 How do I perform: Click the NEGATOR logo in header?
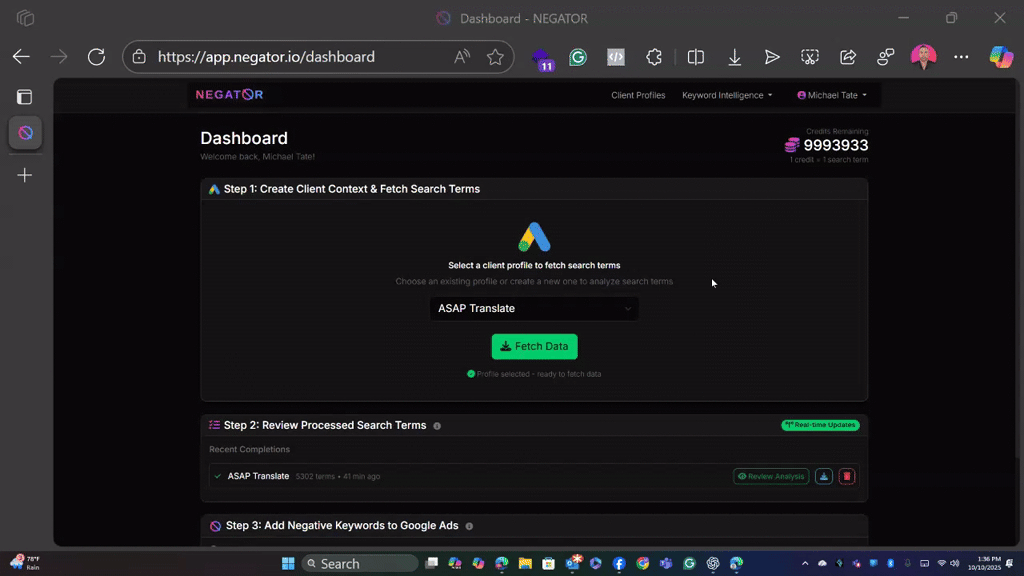(x=229, y=95)
